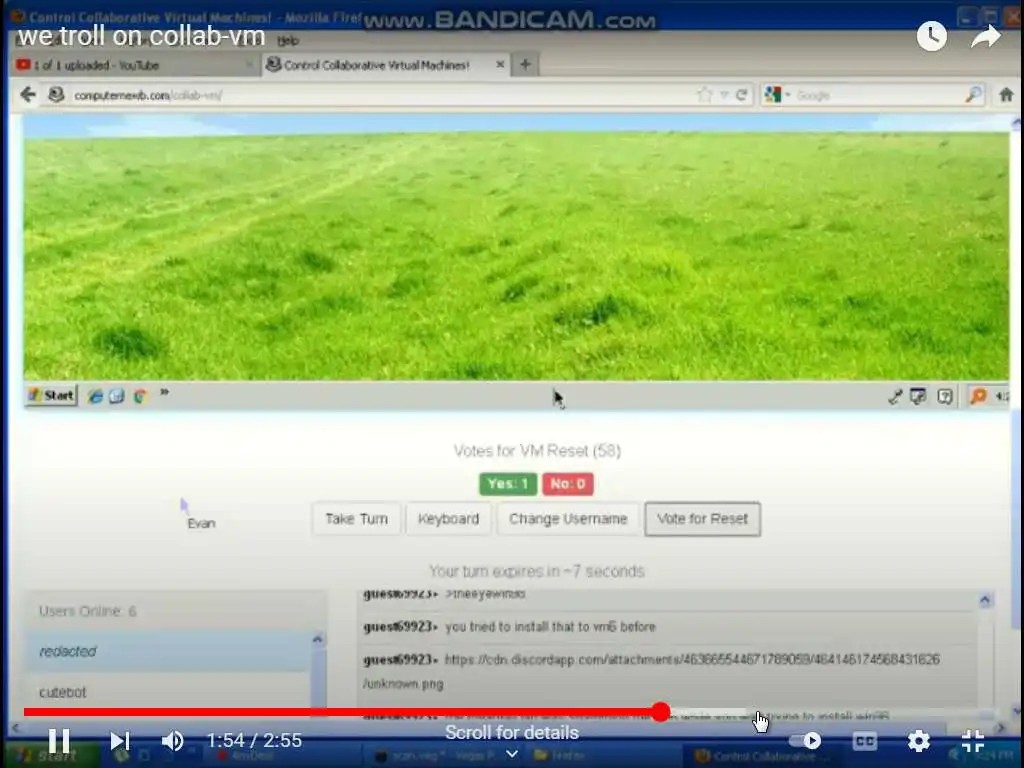
Task: Click the orange magnifier tray icon
Action: coord(978,396)
